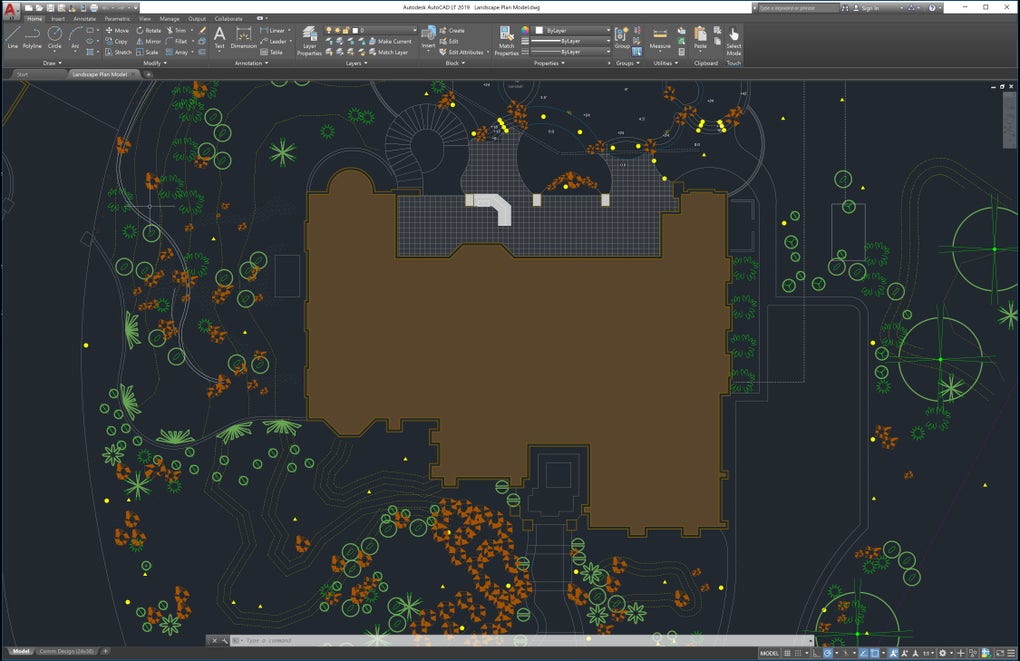Expand the Layers panel dropdown
1020x661 pixels.
tap(356, 63)
